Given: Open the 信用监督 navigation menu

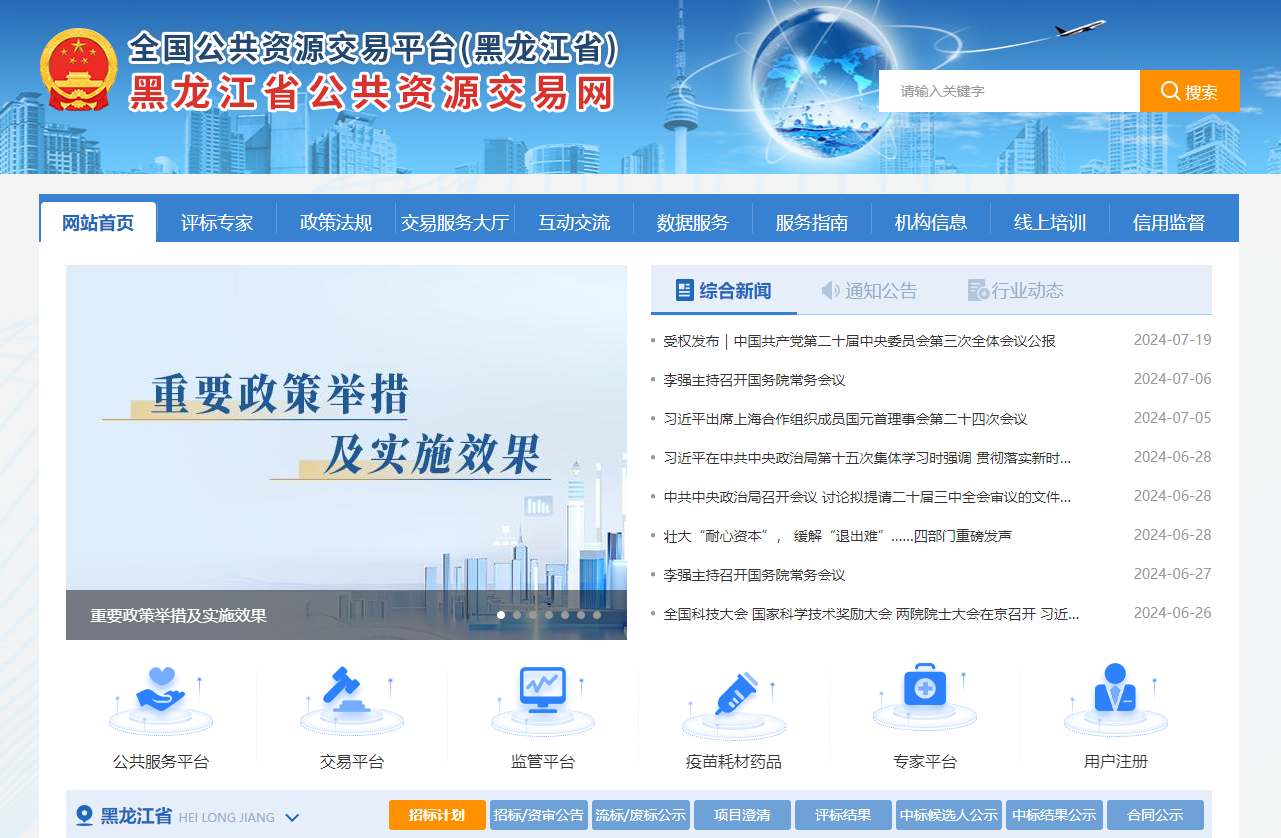Looking at the screenshot, I should point(1164,221).
